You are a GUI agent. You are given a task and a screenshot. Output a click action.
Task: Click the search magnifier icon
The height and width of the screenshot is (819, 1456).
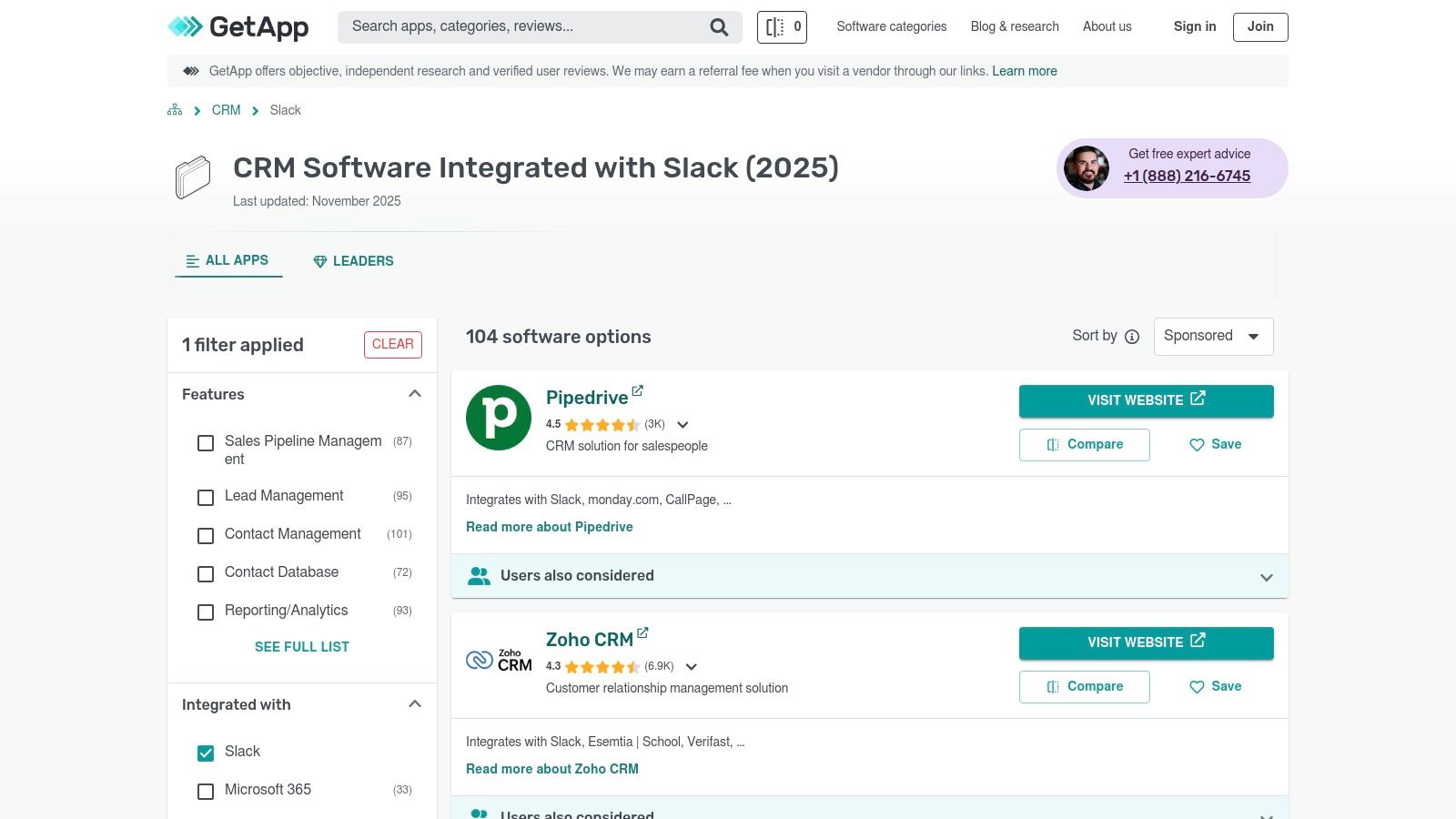pyautogui.click(x=719, y=26)
